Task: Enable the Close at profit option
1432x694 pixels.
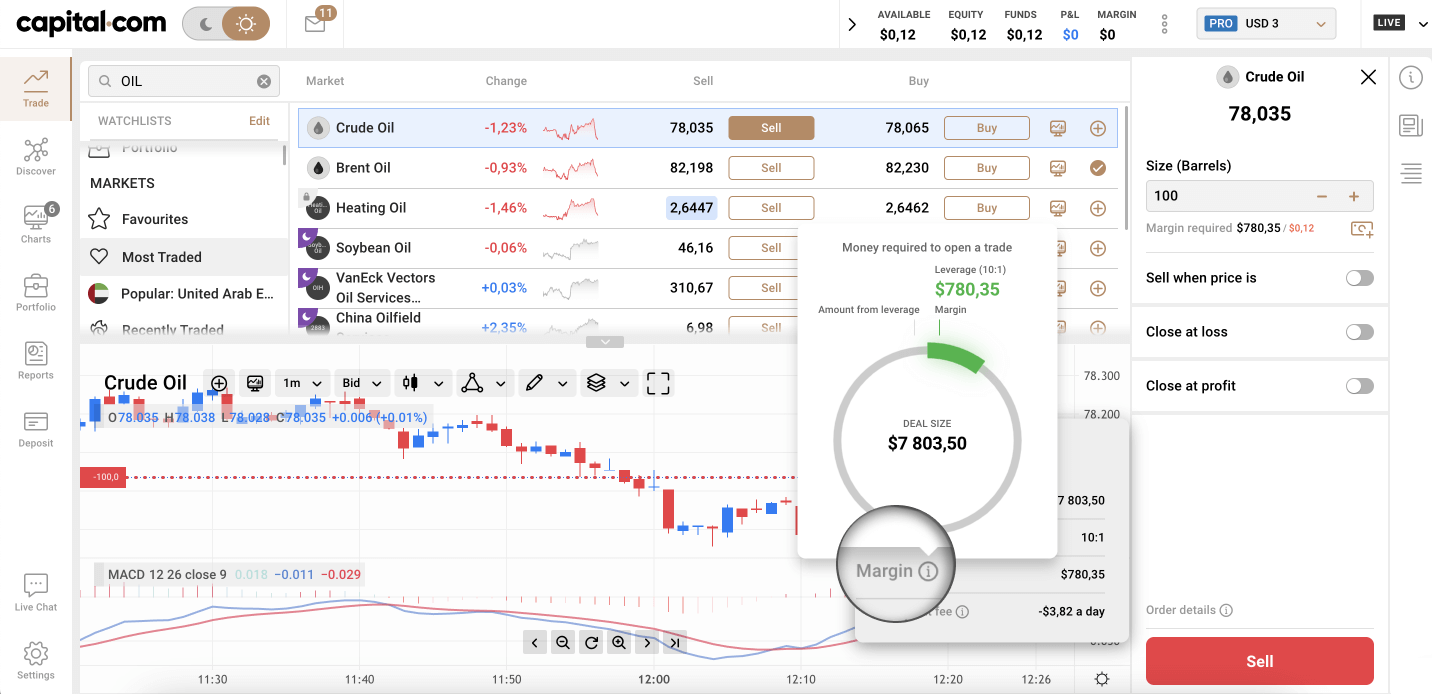Action: pyautogui.click(x=1359, y=385)
